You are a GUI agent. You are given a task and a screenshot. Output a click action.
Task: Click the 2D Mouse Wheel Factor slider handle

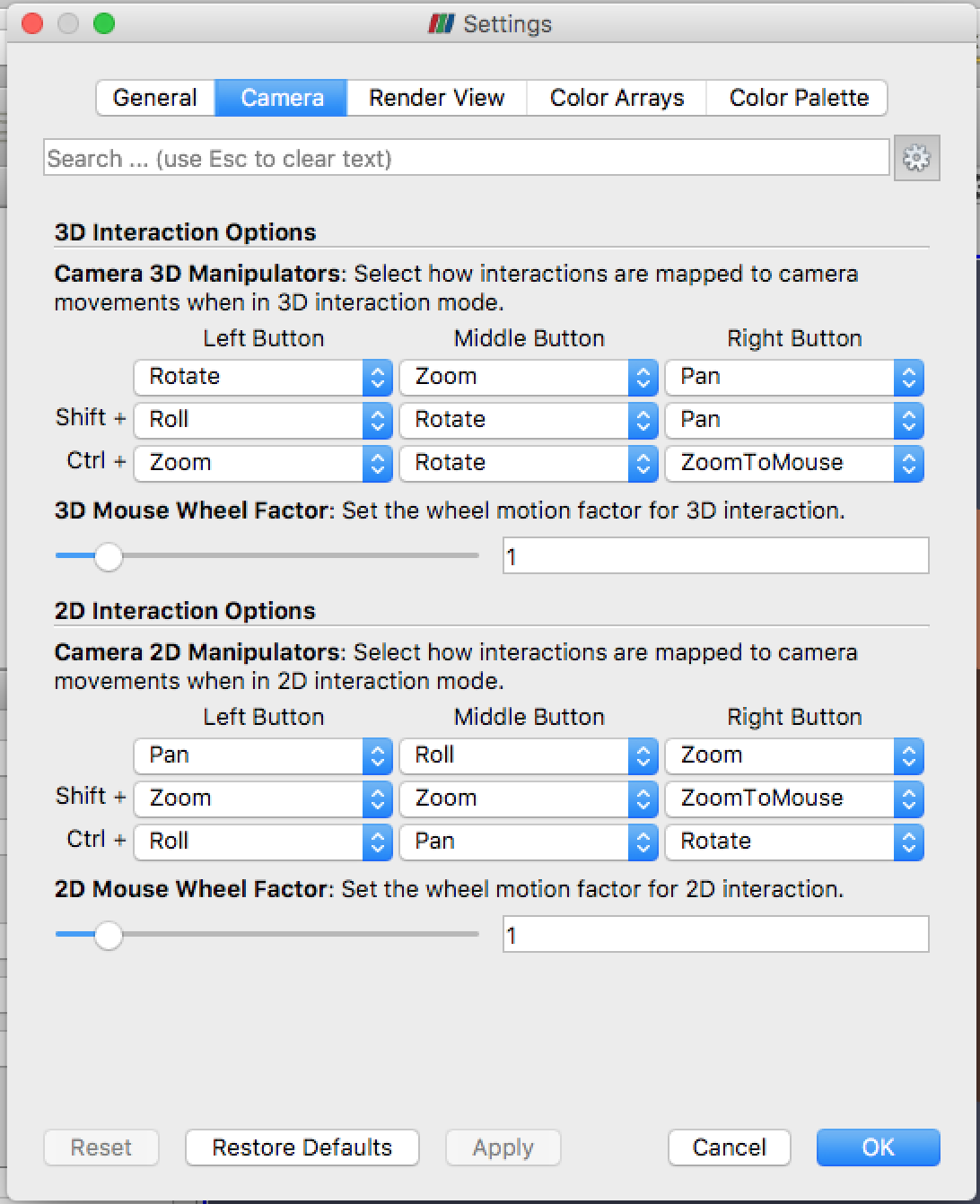point(109,935)
